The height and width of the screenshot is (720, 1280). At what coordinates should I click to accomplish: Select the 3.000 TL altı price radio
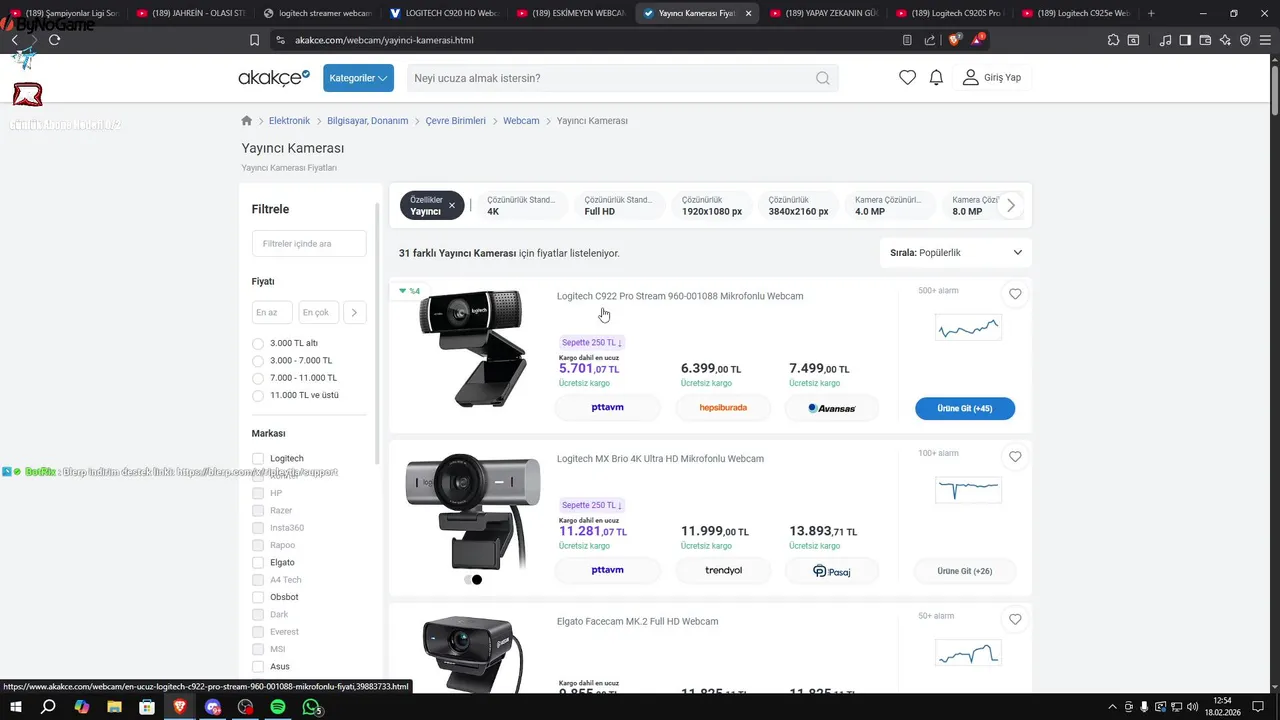[258, 343]
